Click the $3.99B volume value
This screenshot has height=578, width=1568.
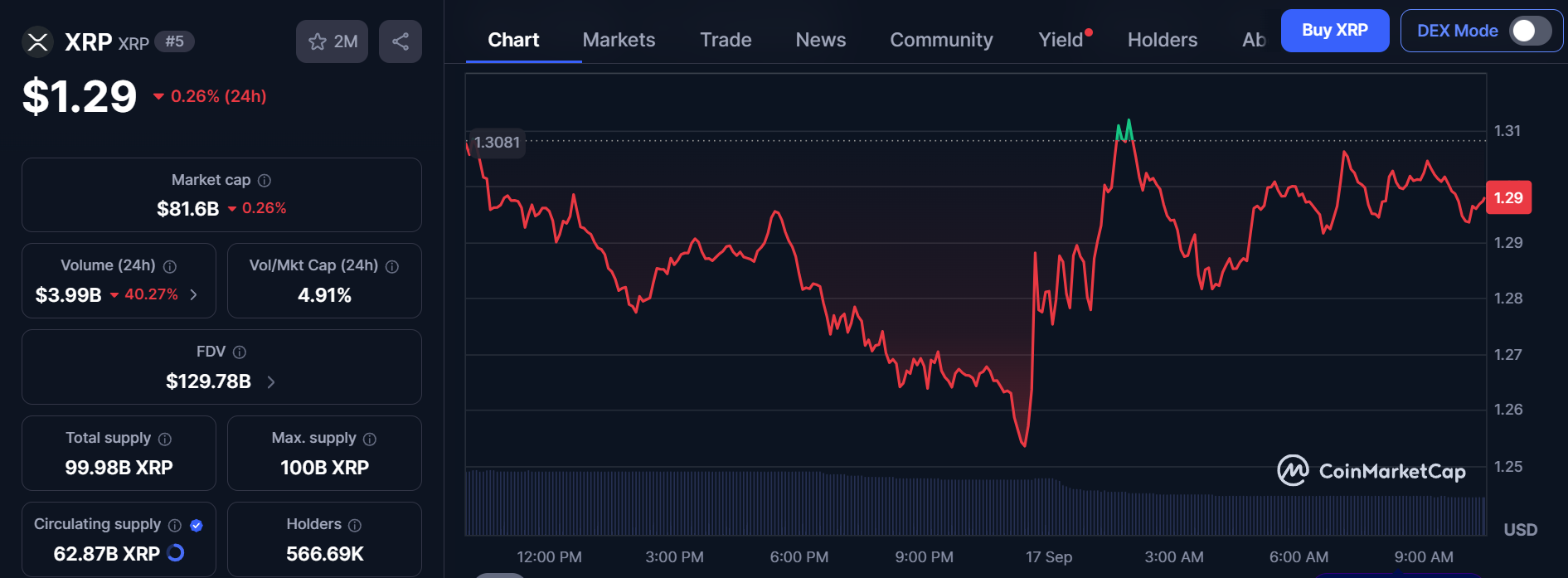coord(69,295)
